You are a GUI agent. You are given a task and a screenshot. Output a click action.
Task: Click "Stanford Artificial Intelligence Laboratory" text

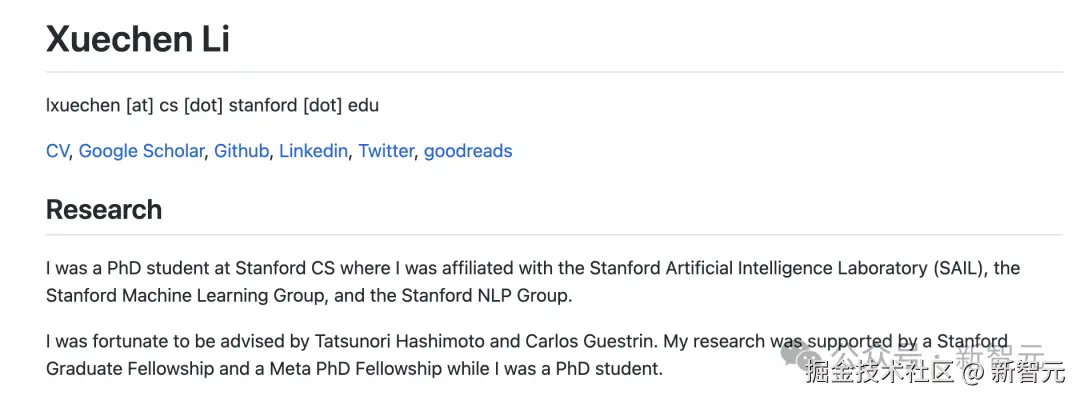coord(759,268)
